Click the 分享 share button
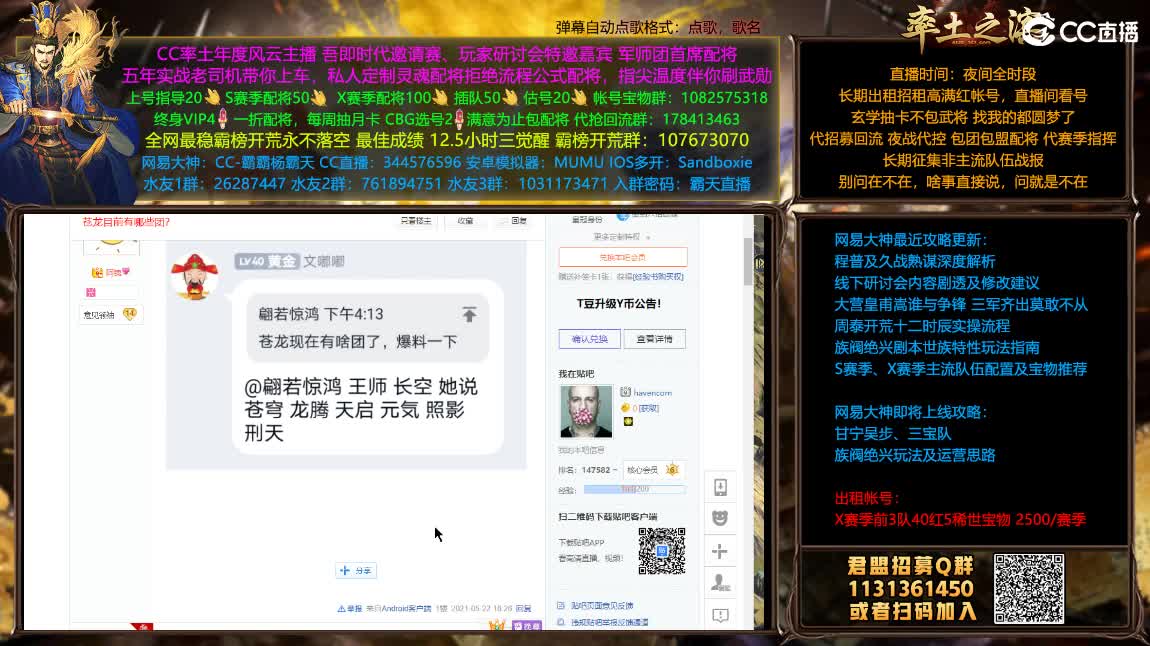 coord(356,570)
